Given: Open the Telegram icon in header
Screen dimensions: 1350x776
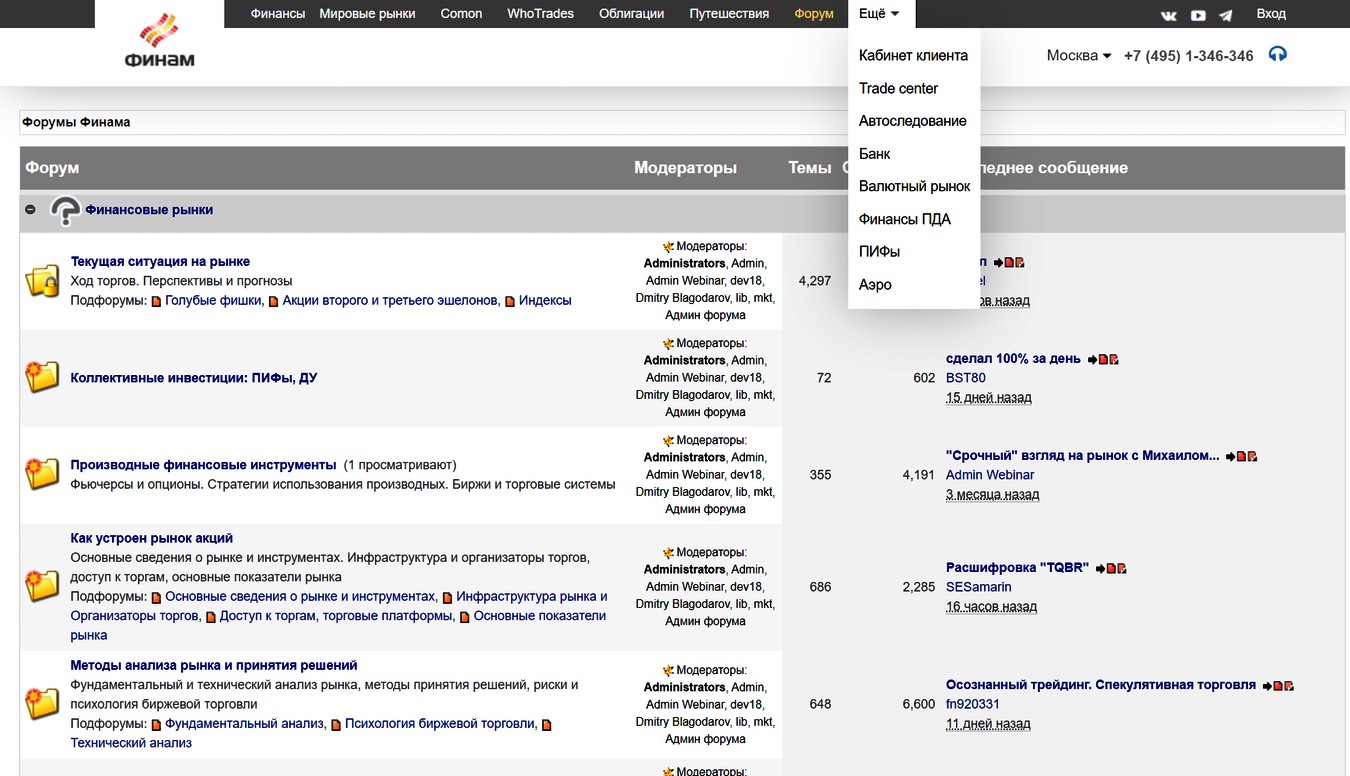Looking at the screenshot, I should click(x=1226, y=15).
